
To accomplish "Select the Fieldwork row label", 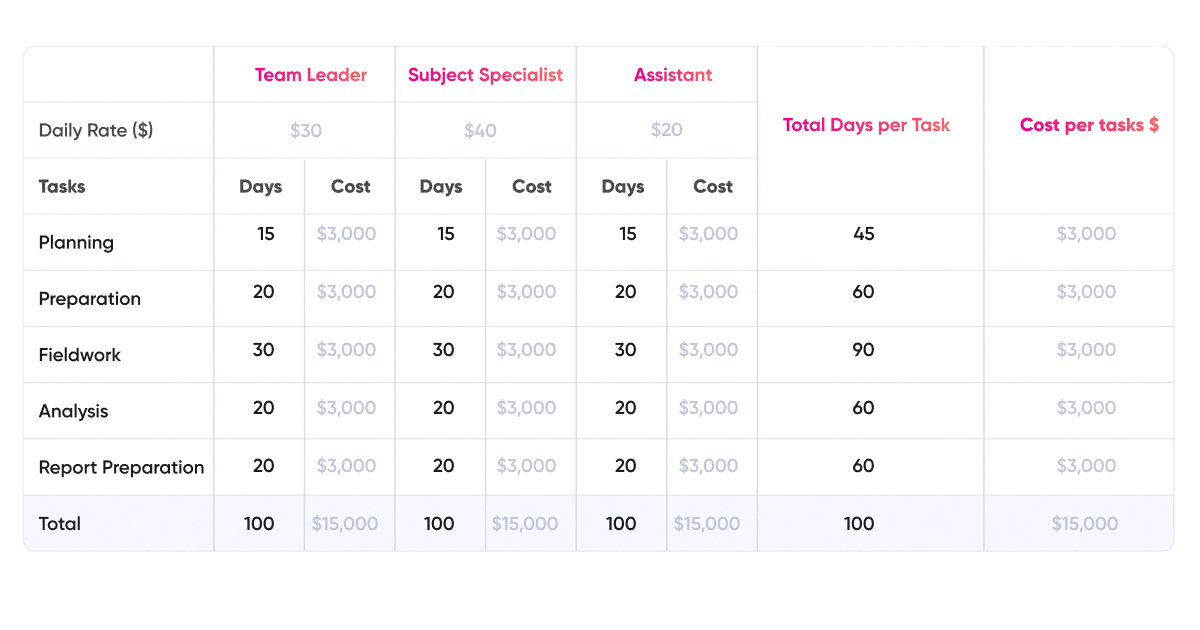I will click(80, 355).
